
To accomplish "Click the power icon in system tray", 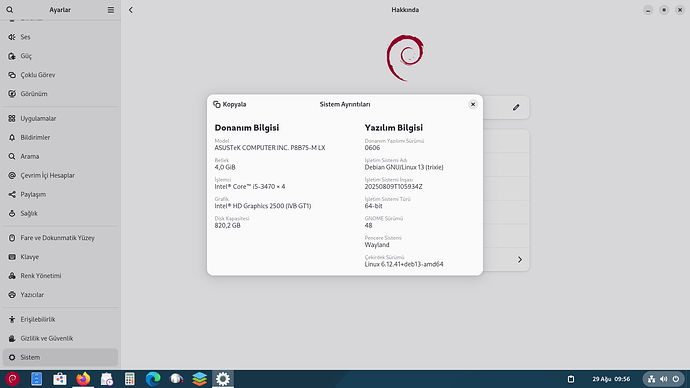I will tap(676, 379).
